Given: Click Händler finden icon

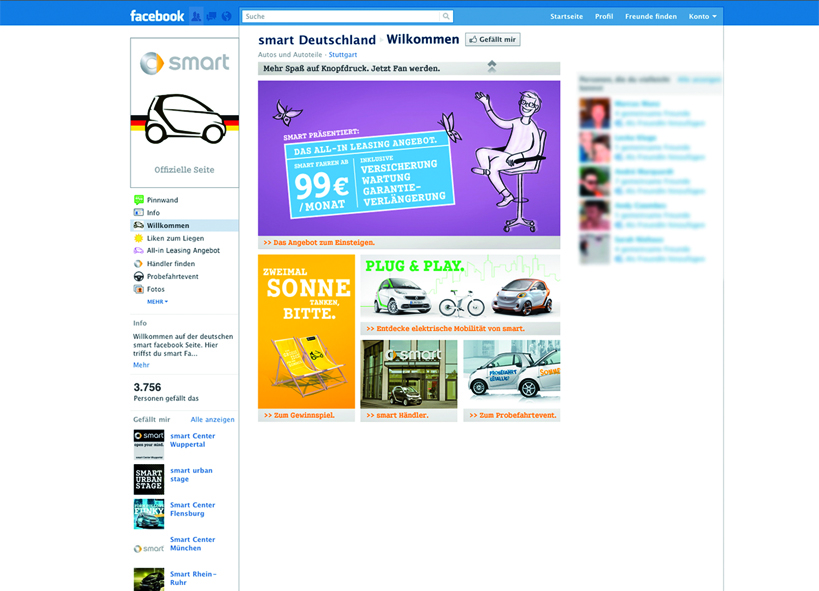Looking at the screenshot, I should pos(138,263).
